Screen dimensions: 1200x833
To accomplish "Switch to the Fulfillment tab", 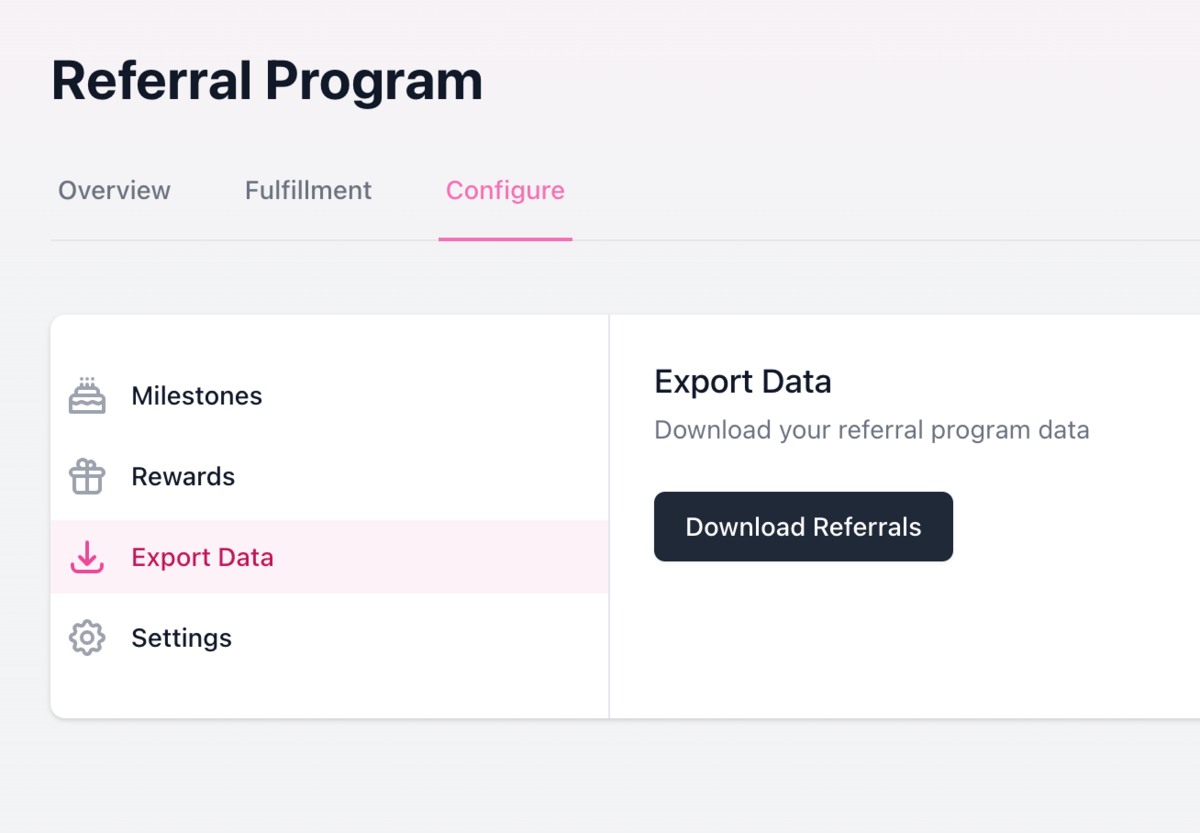I will tap(308, 190).
